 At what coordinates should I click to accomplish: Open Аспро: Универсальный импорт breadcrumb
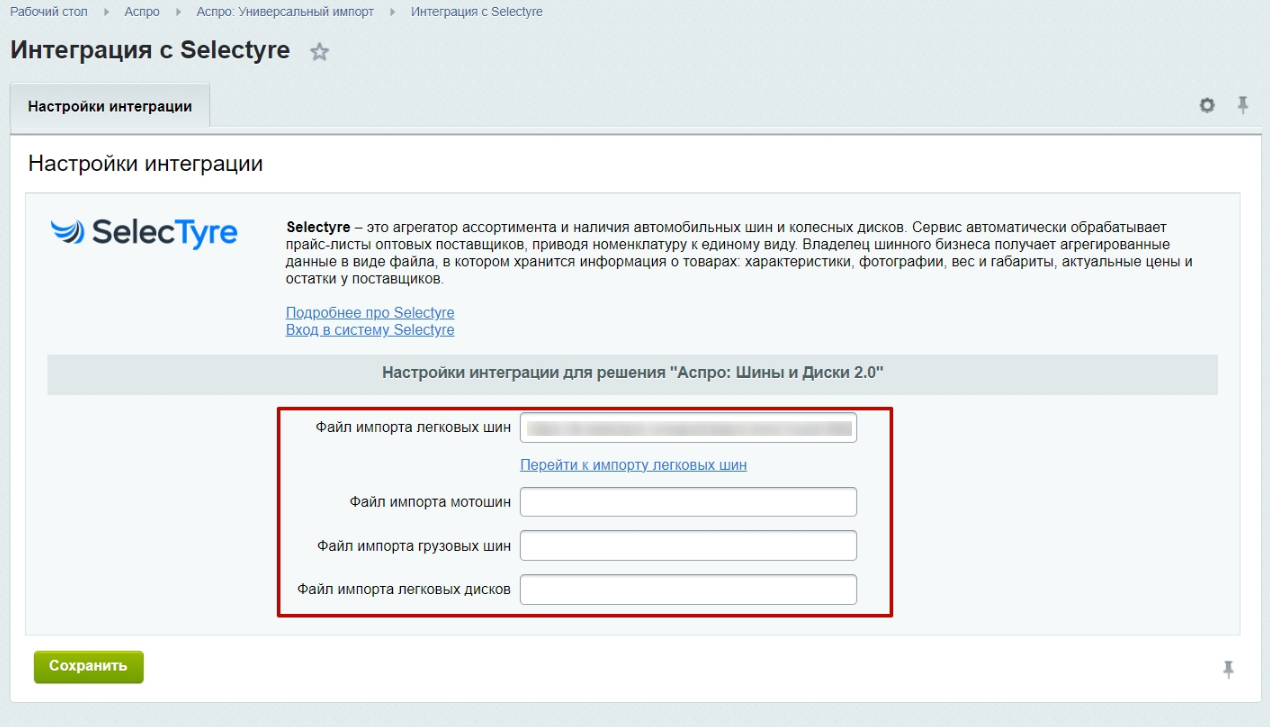(285, 12)
